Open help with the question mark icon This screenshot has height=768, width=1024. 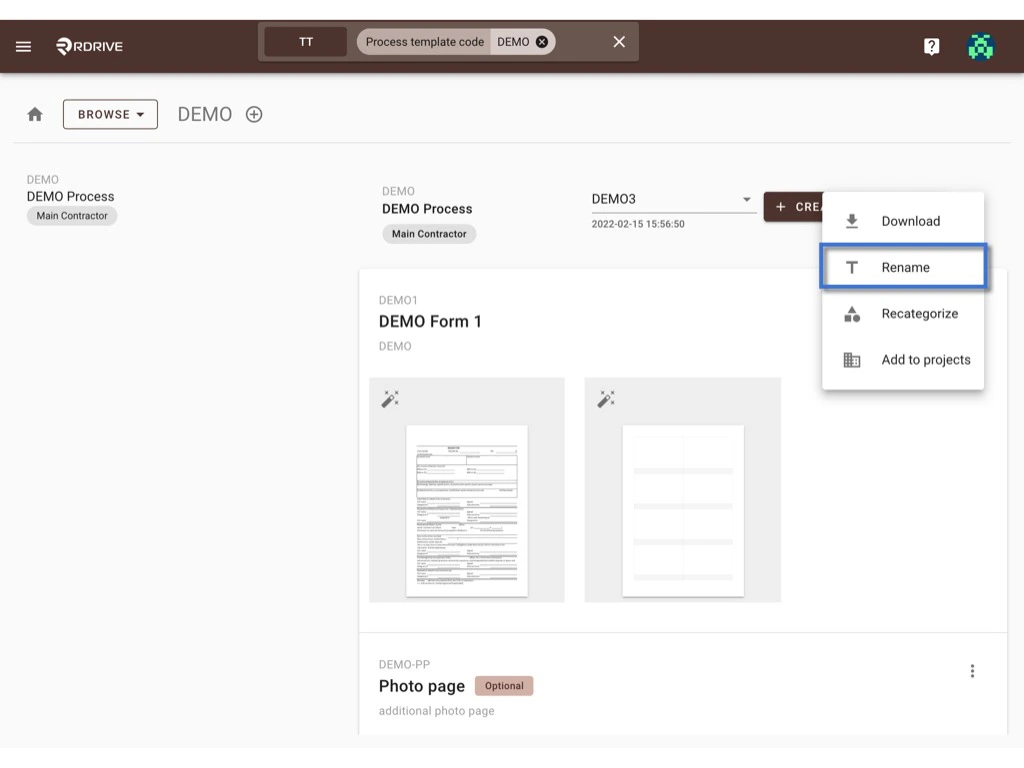tap(931, 45)
